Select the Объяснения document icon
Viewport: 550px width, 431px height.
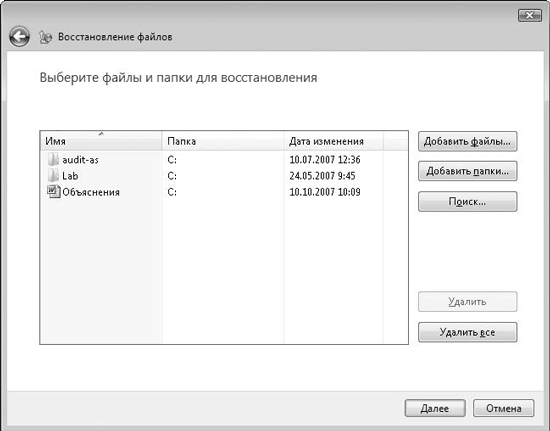coord(53,191)
